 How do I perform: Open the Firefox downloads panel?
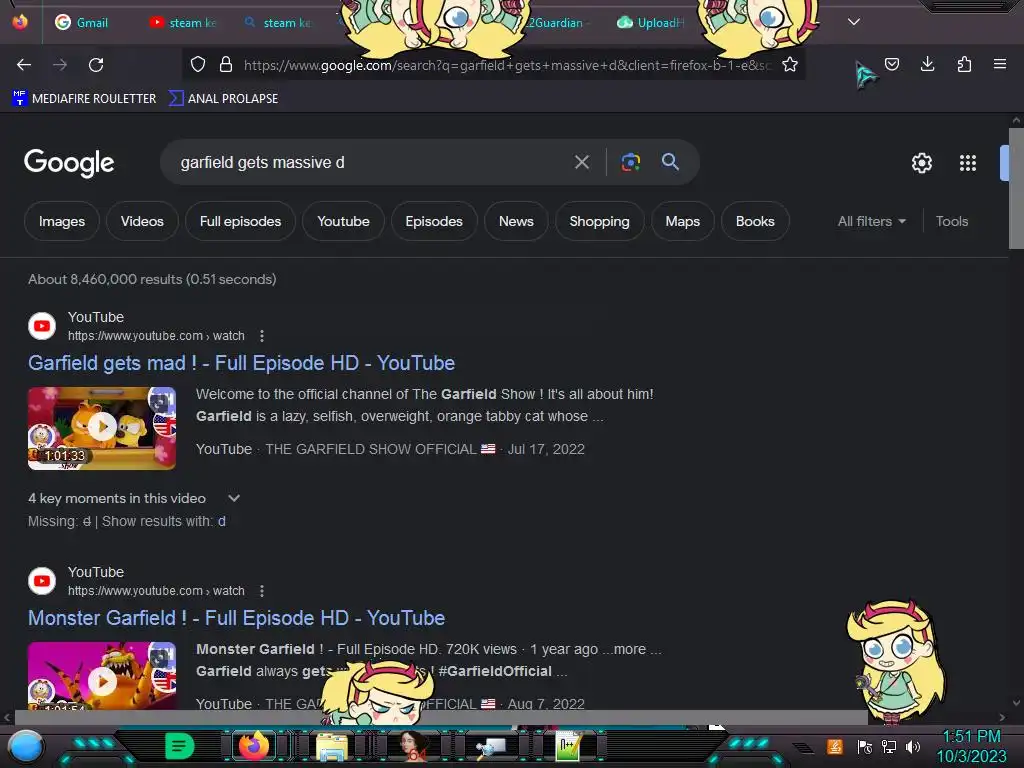927,64
